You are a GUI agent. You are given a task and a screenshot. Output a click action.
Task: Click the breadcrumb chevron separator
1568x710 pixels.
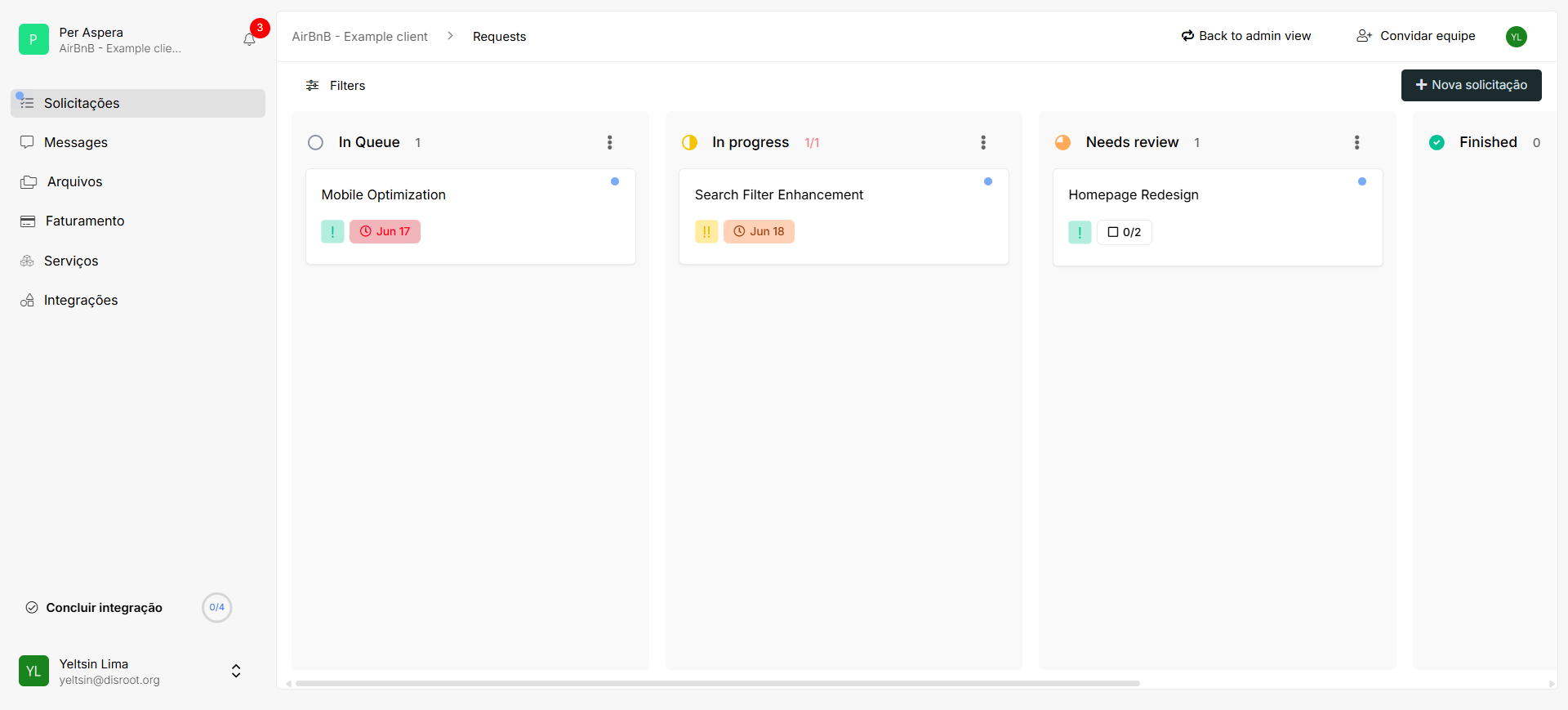tap(450, 36)
